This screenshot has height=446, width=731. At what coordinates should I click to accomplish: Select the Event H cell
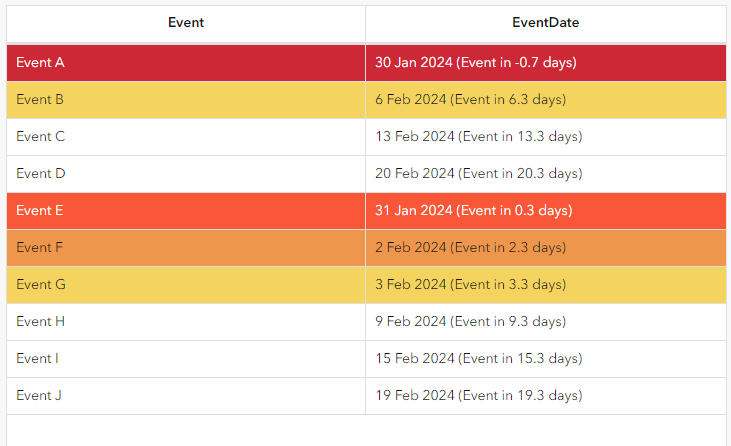tap(41, 322)
